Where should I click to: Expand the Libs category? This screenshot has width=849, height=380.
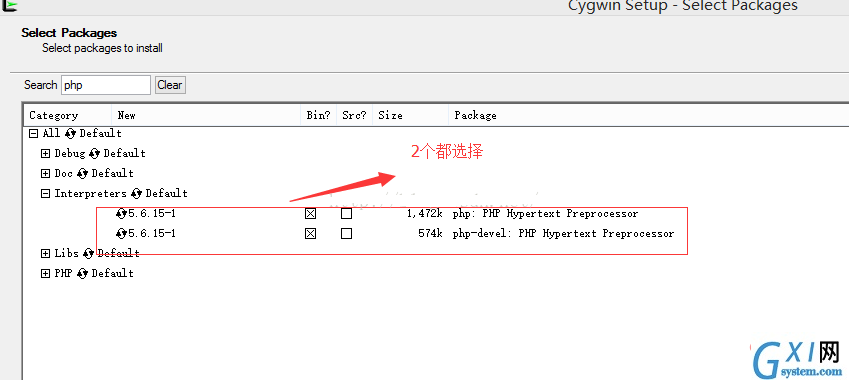click(x=45, y=253)
